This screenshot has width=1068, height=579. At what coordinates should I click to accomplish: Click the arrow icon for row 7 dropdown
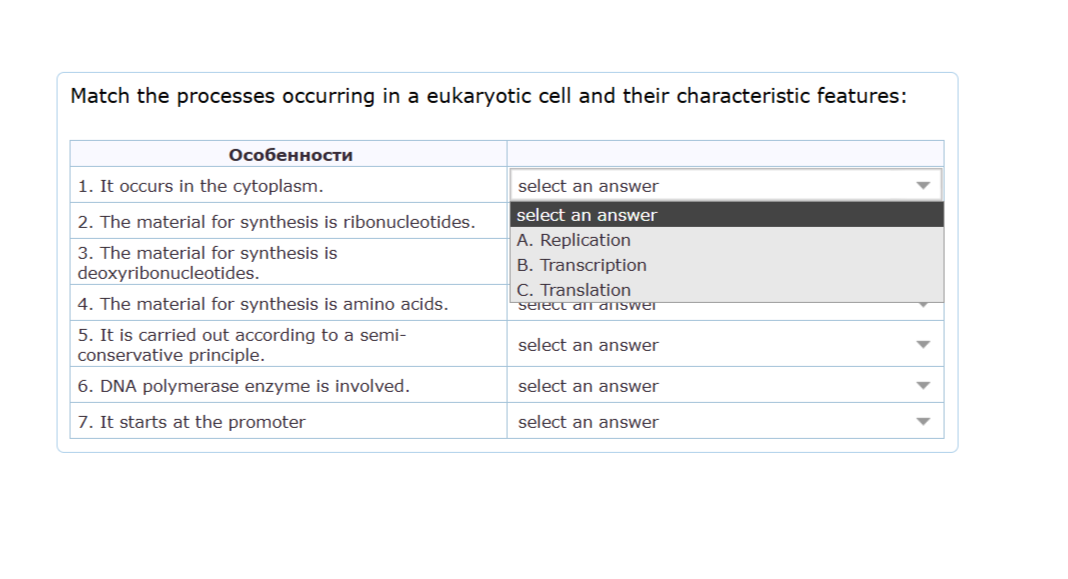pos(923,422)
